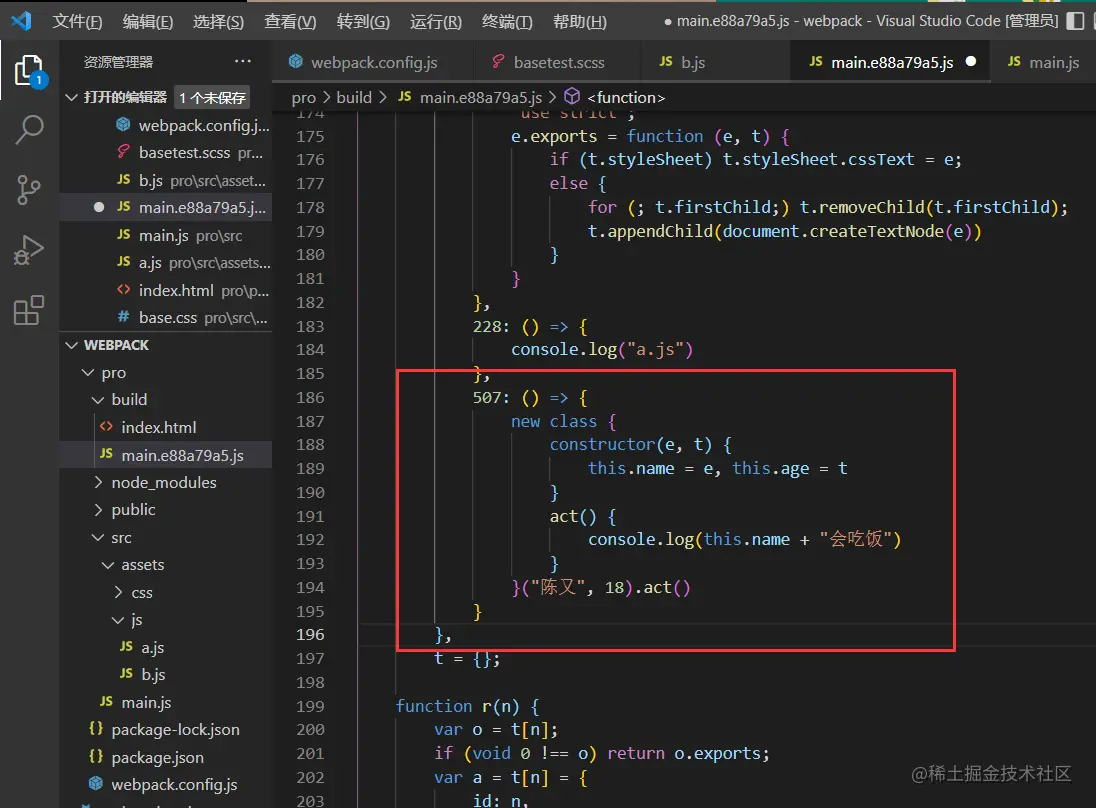Collapse the assets folder
The image size is (1096, 808).
108,565
